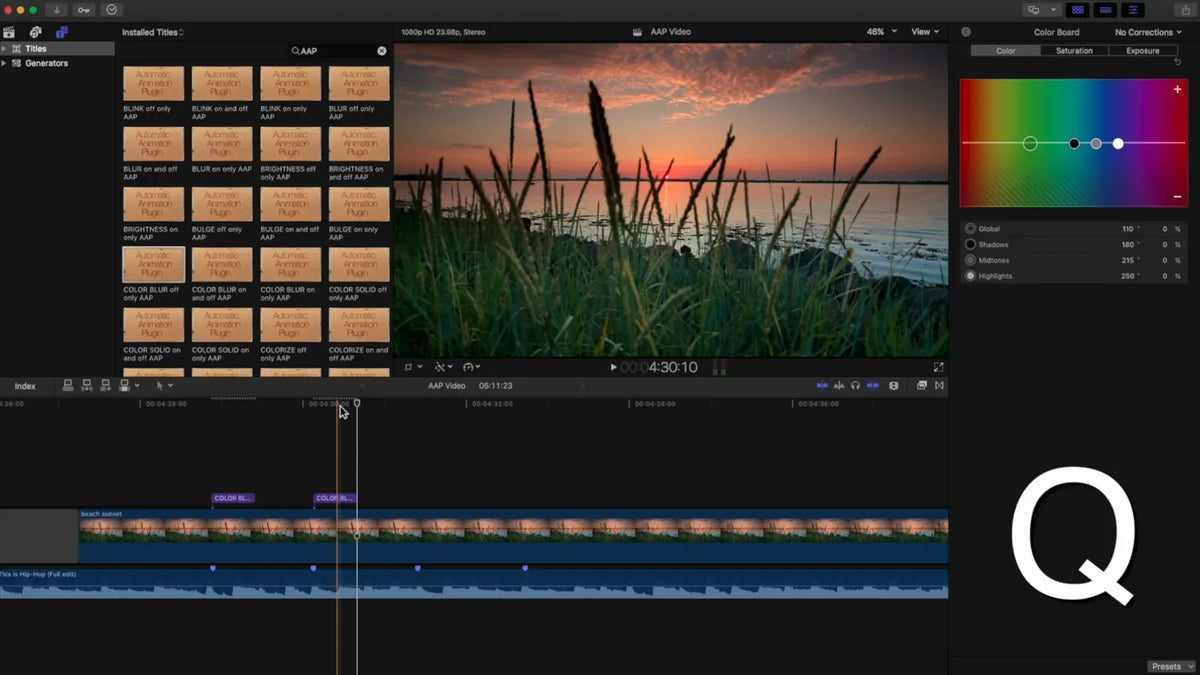Open the edit mode dropdown arrow next to Overwrite
The width and height of the screenshot is (1200, 675).
point(137,386)
